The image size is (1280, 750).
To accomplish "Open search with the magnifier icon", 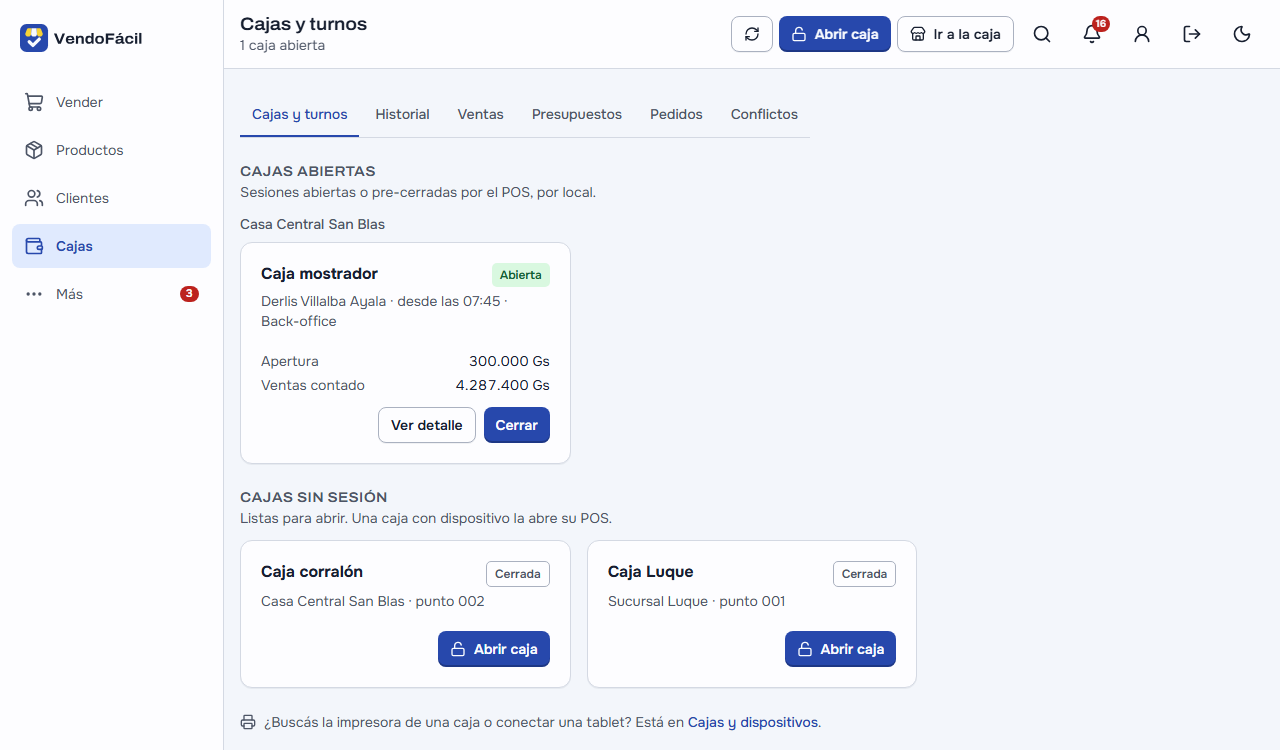I will (x=1042, y=34).
